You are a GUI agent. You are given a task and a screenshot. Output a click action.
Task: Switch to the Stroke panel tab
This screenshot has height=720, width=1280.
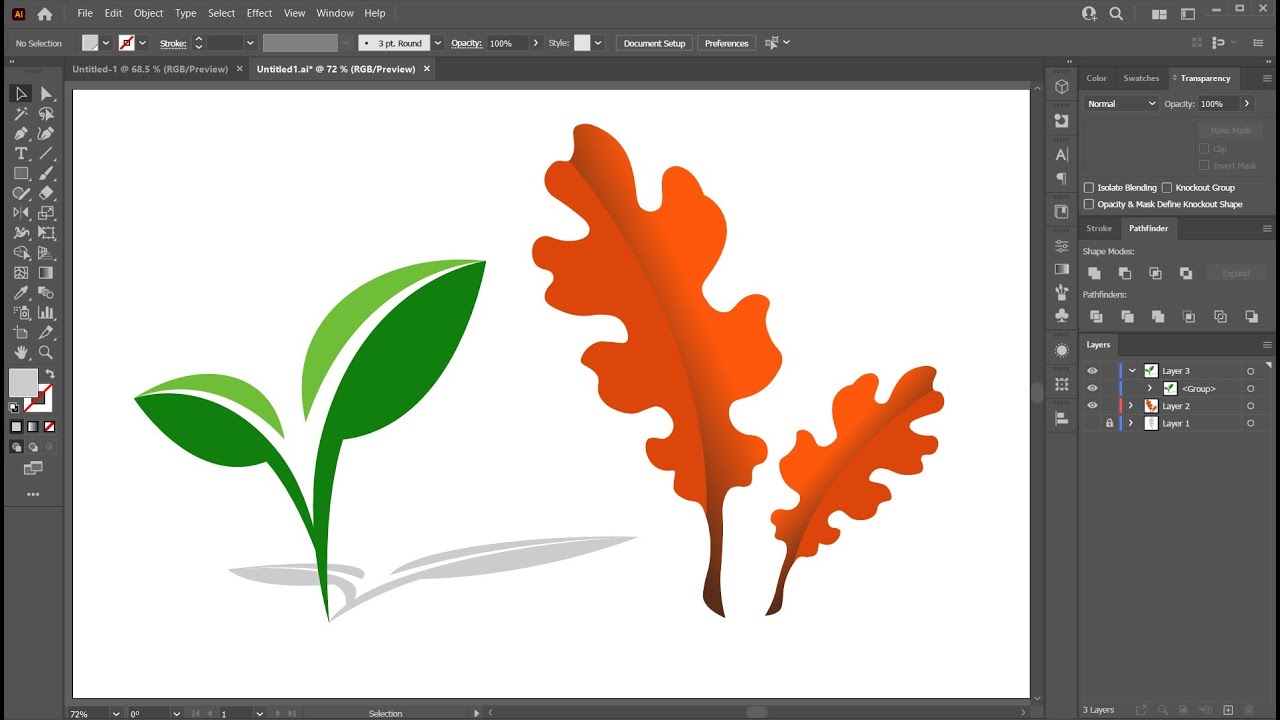[1099, 228]
